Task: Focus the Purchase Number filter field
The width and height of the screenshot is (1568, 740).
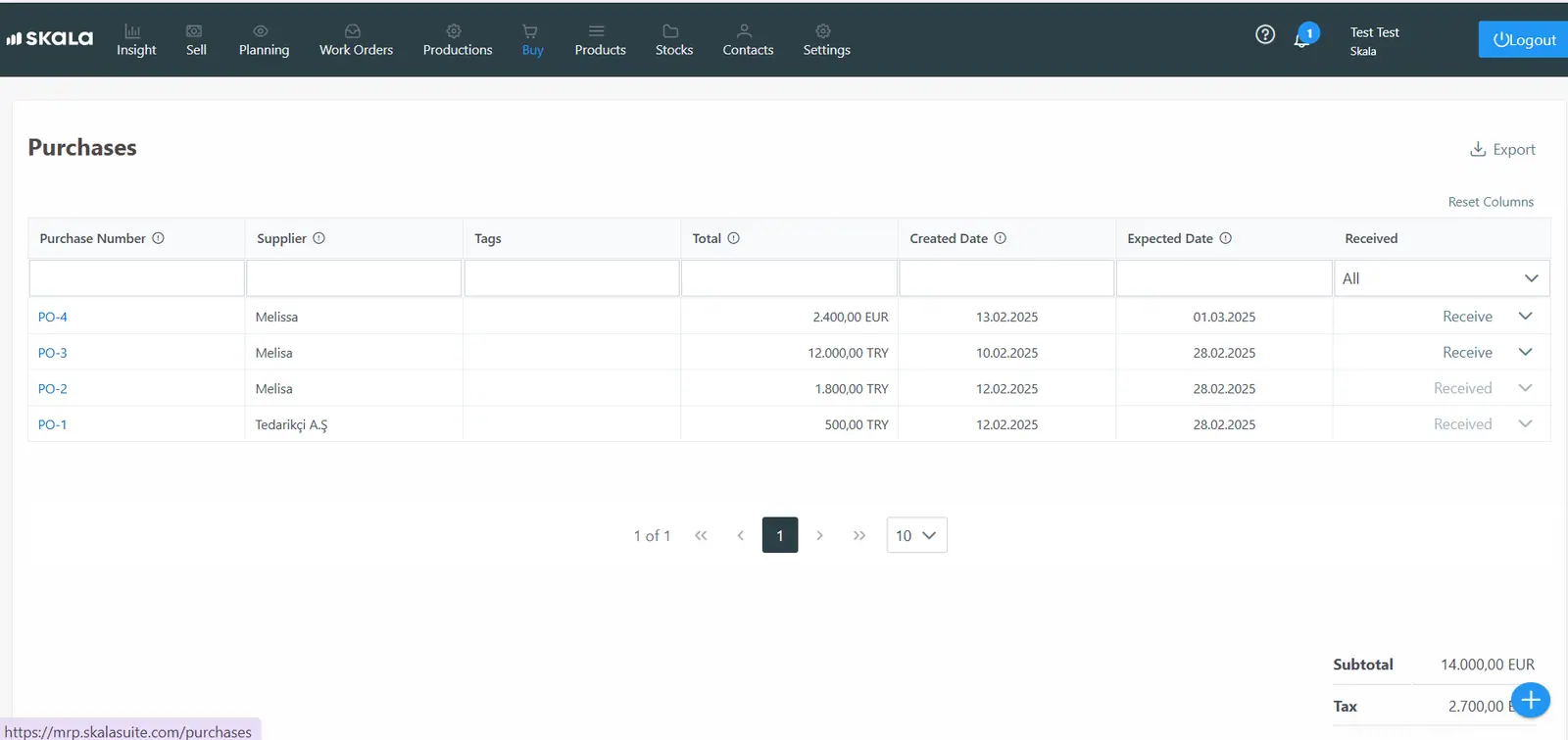Action: [x=137, y=278]
